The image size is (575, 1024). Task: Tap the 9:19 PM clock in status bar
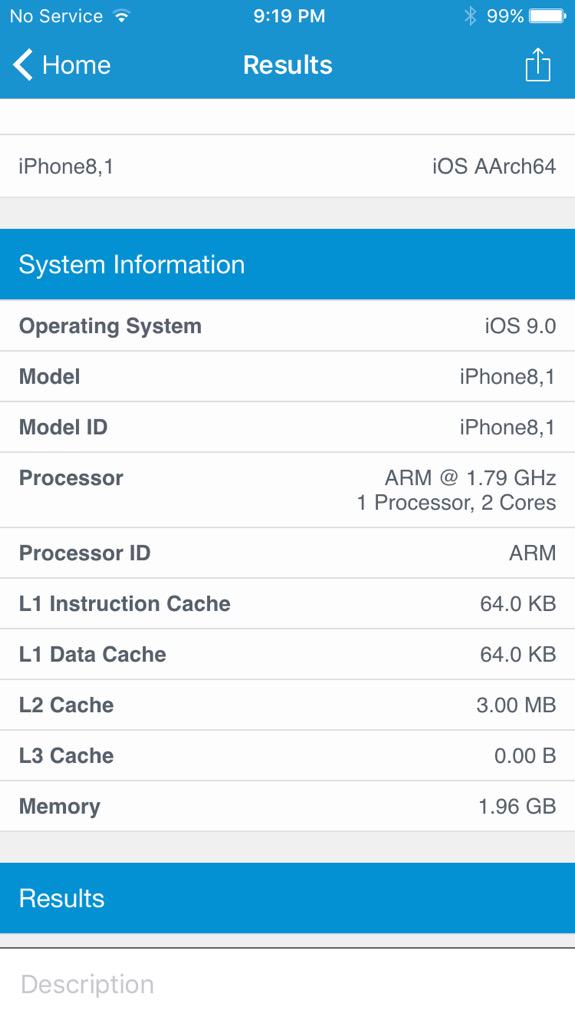coord(289,16)
